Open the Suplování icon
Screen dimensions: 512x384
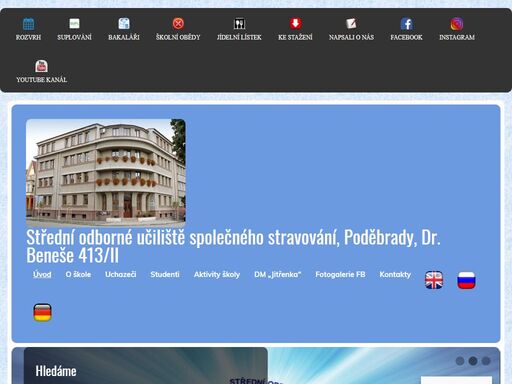pyautogui.click(x=74, y=24)
